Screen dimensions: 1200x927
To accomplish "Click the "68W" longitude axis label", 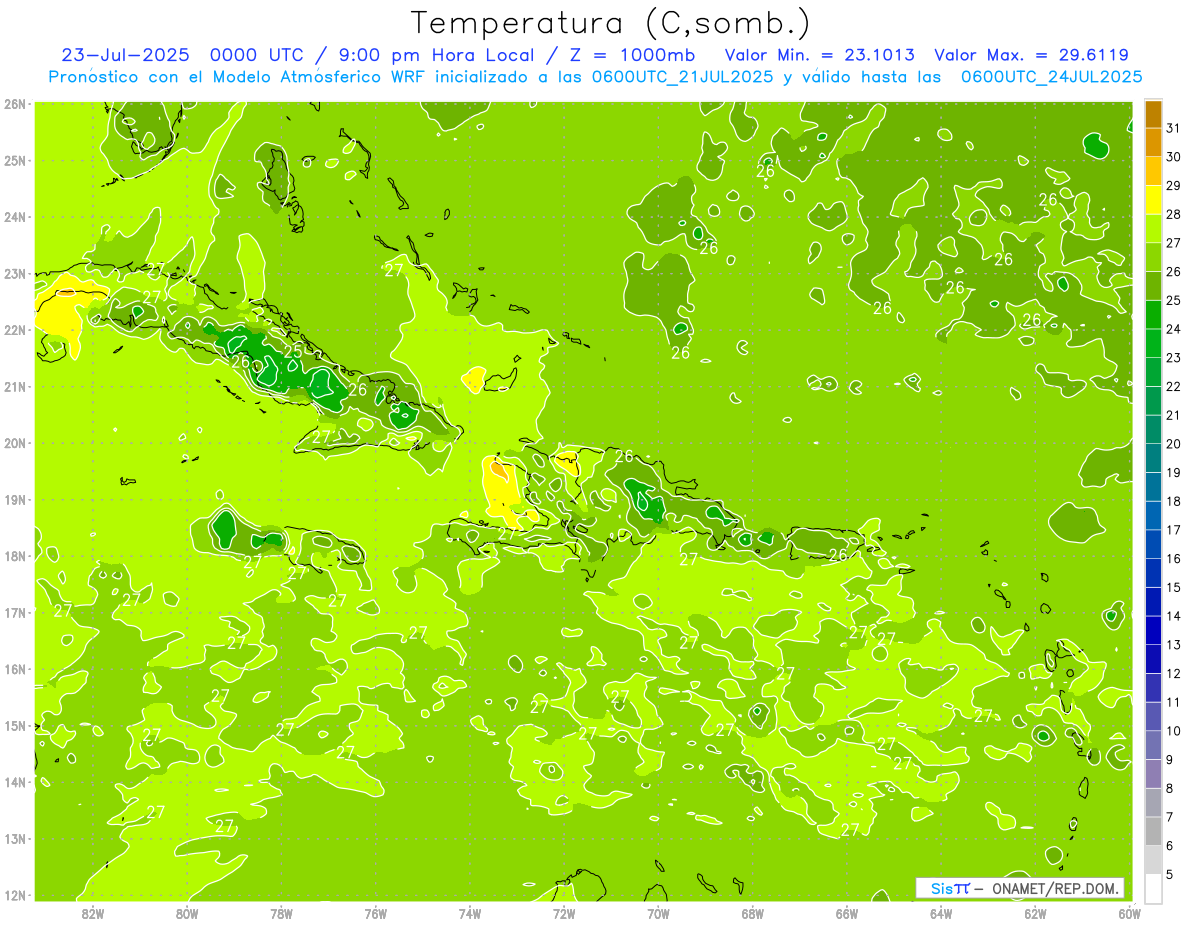I will (x=753, y=913).
